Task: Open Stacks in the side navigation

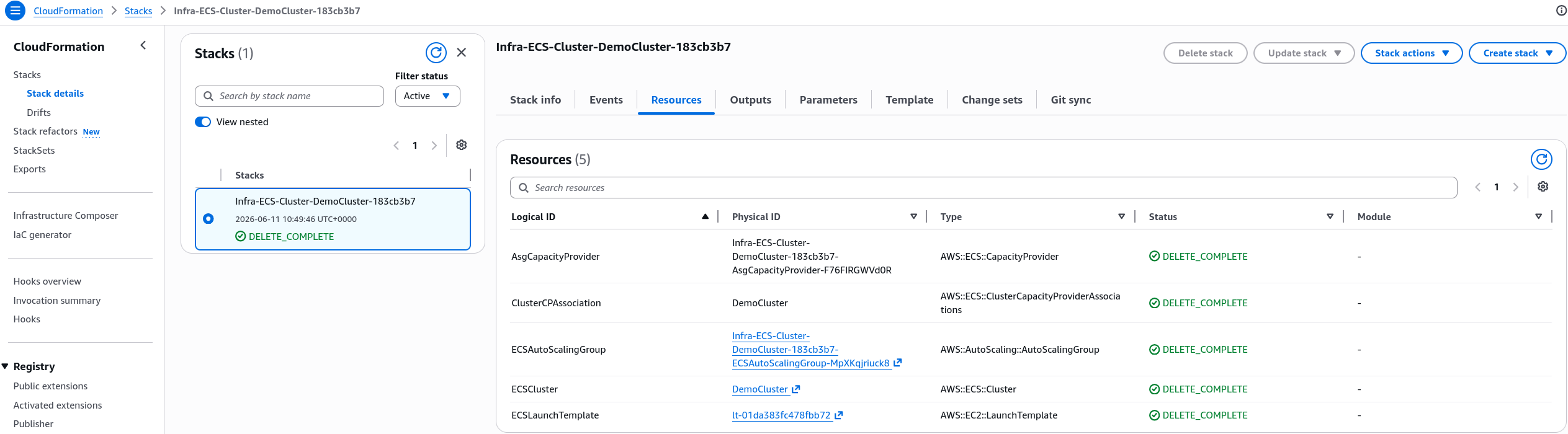Action: pyautogui.click(x=27, y=75)
